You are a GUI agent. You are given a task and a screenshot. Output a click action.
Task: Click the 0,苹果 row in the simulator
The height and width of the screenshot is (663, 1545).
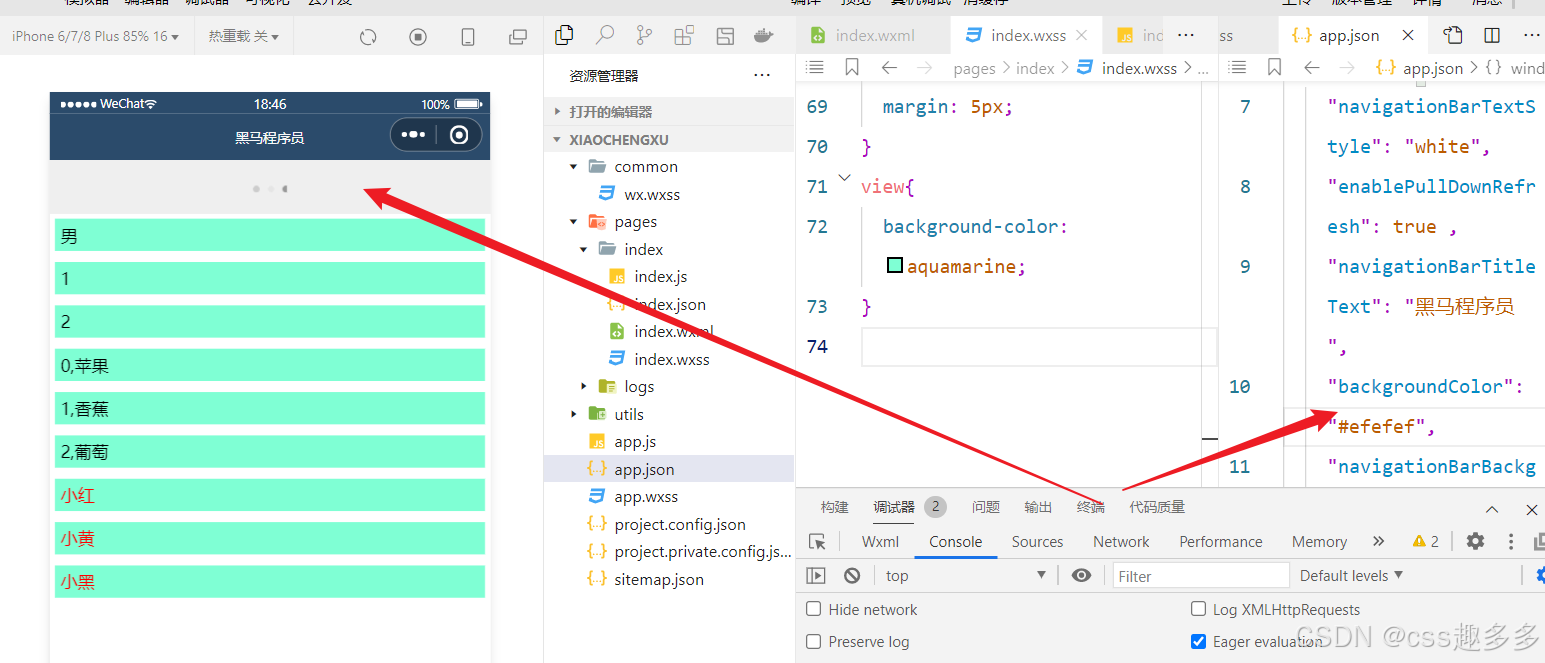tap(270, 365)
